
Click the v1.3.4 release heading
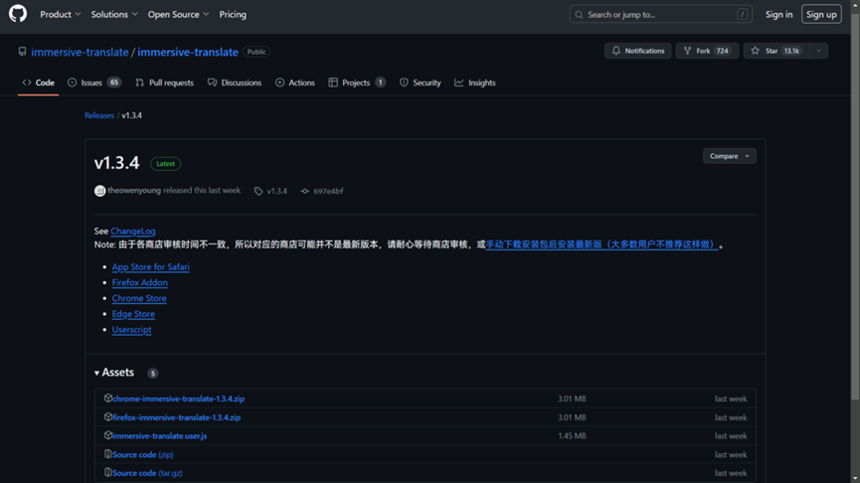pyautogui.click(x=117, y=163)
